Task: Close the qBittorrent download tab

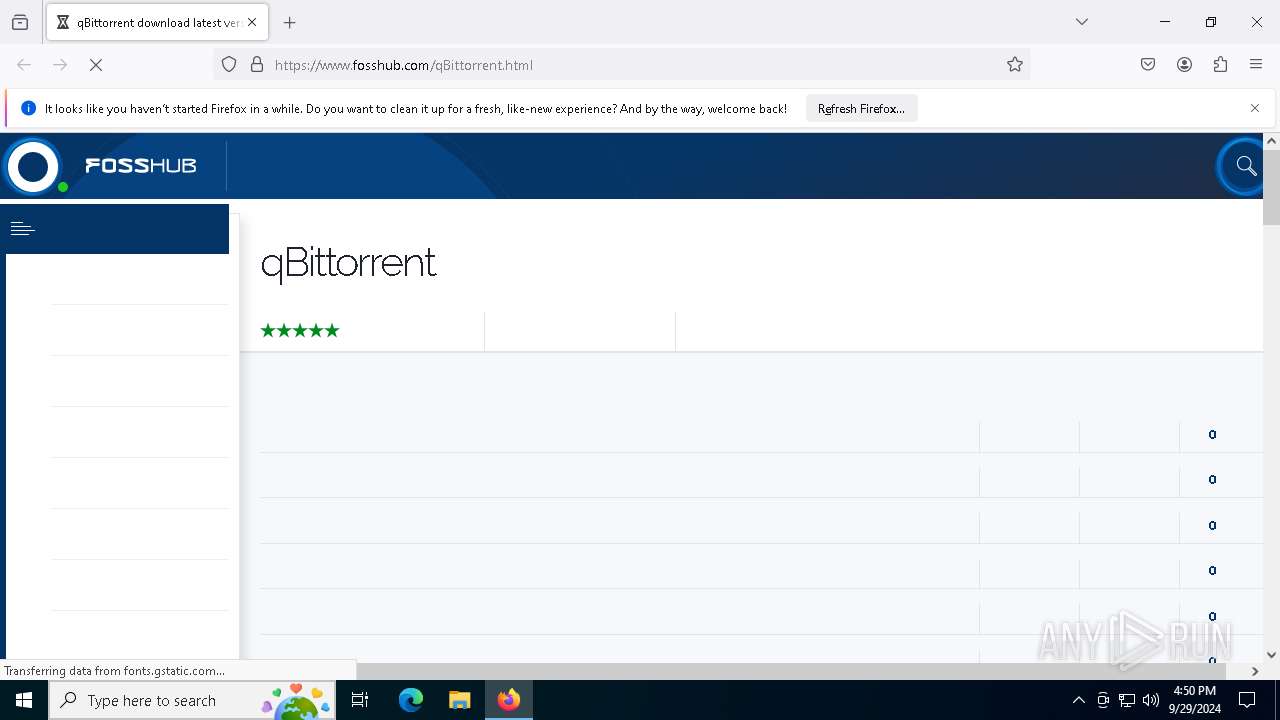Action: point(252,22)
